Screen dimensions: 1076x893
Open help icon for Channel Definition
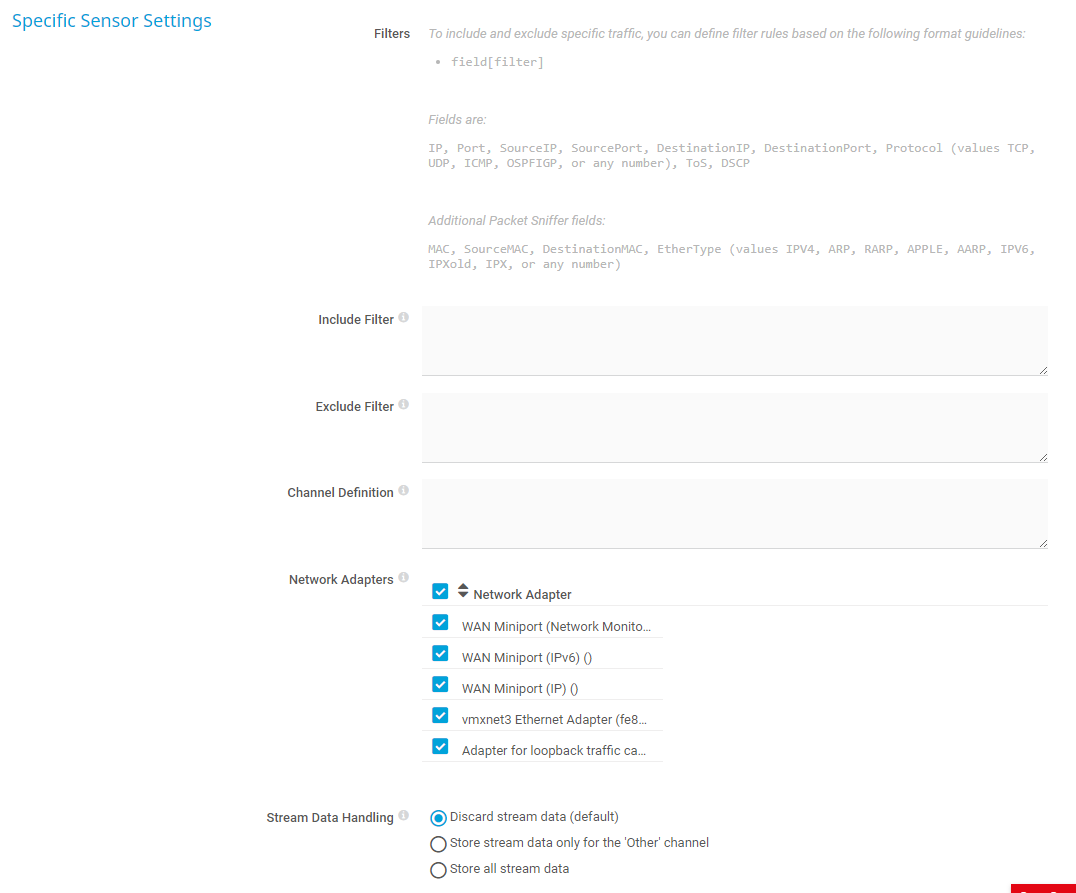point(404,491)
